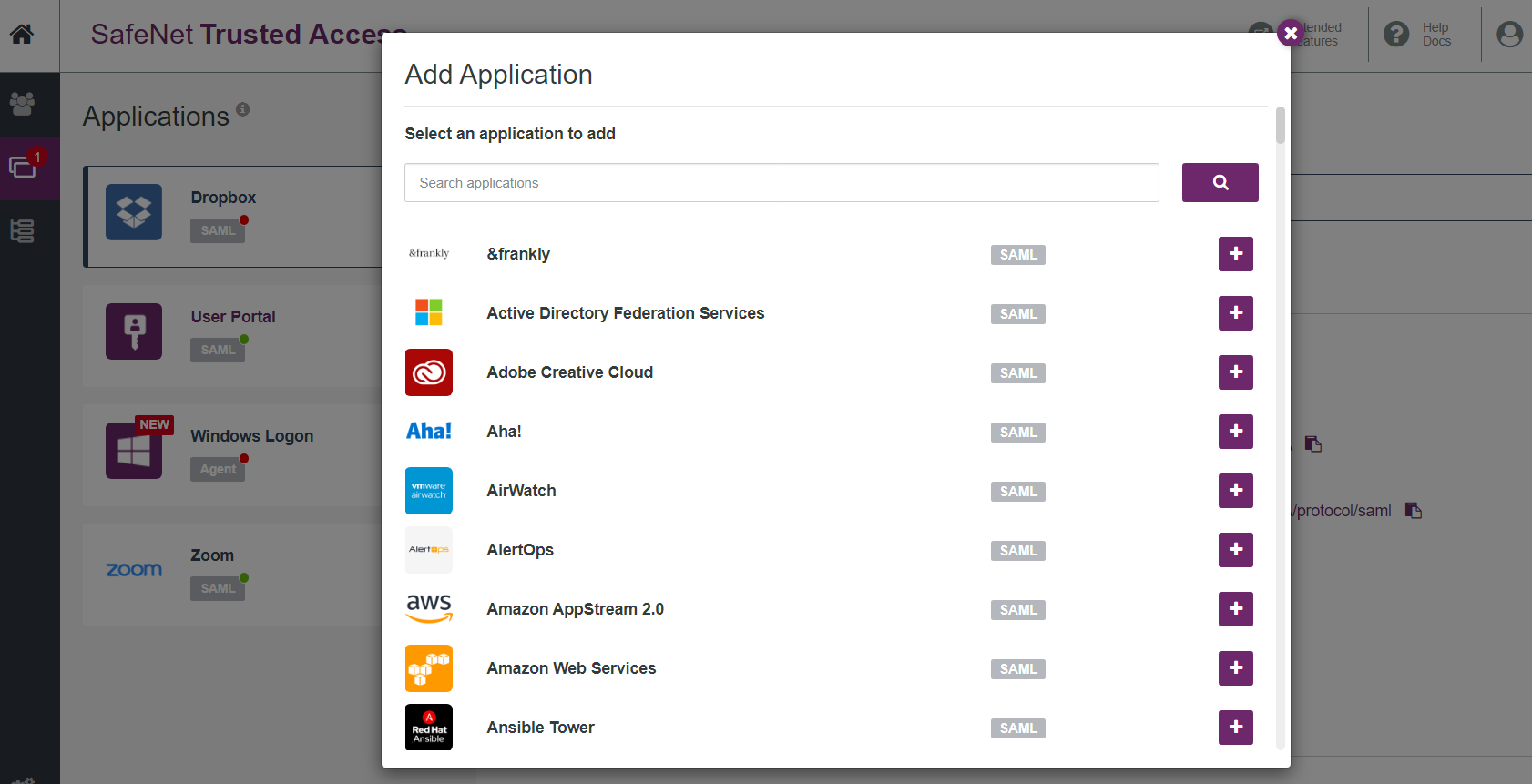
Task: Click plus button next to AlertOps
Action: click(1235, 550)
